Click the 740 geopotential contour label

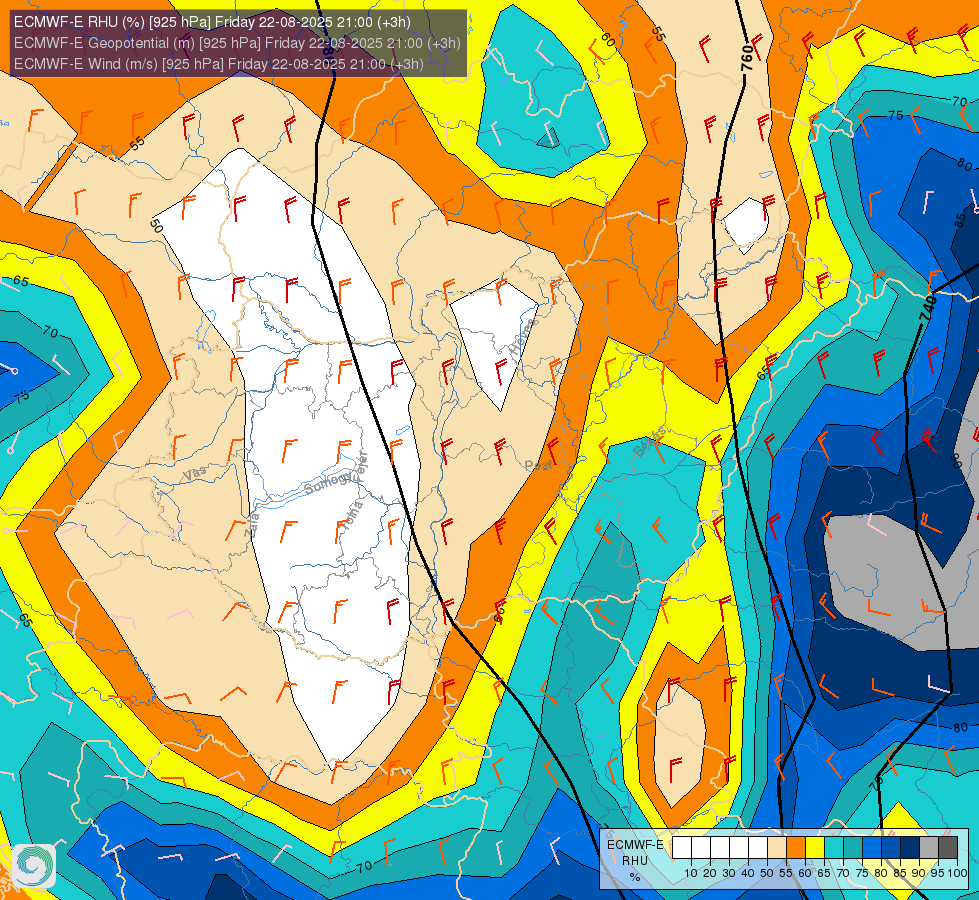point(928,309)
